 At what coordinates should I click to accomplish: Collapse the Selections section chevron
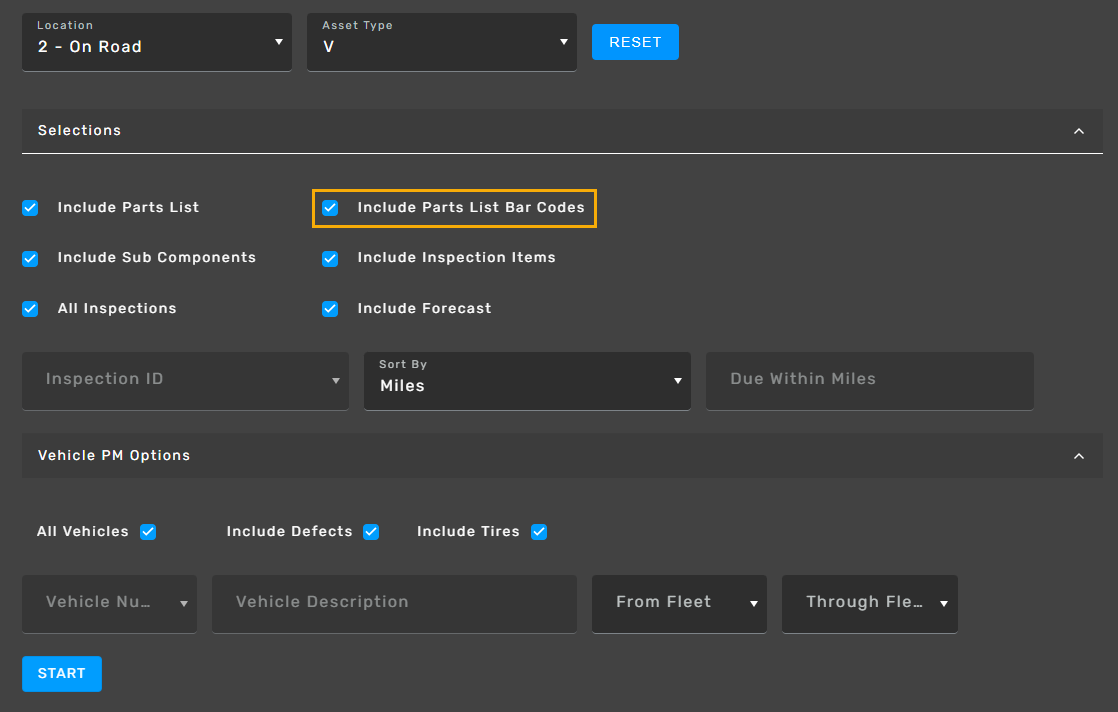click(1079, 131)
